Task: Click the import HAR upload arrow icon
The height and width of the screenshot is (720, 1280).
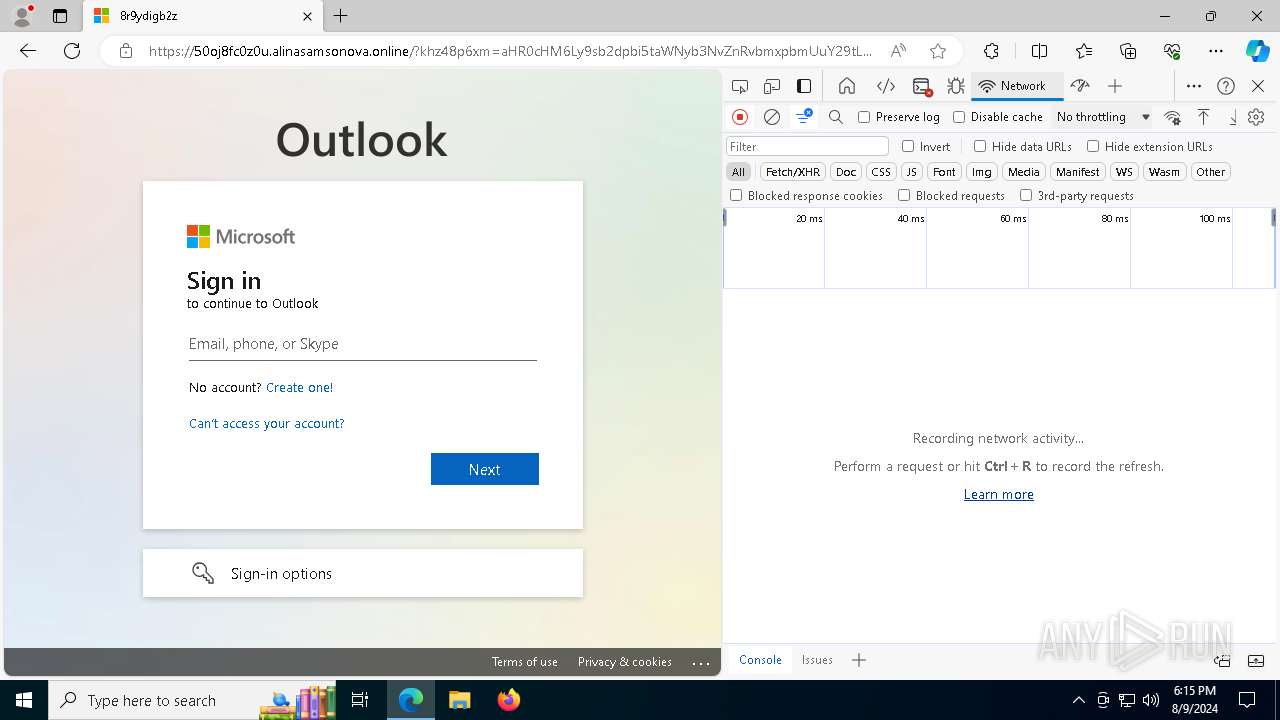Action: 1204,117
